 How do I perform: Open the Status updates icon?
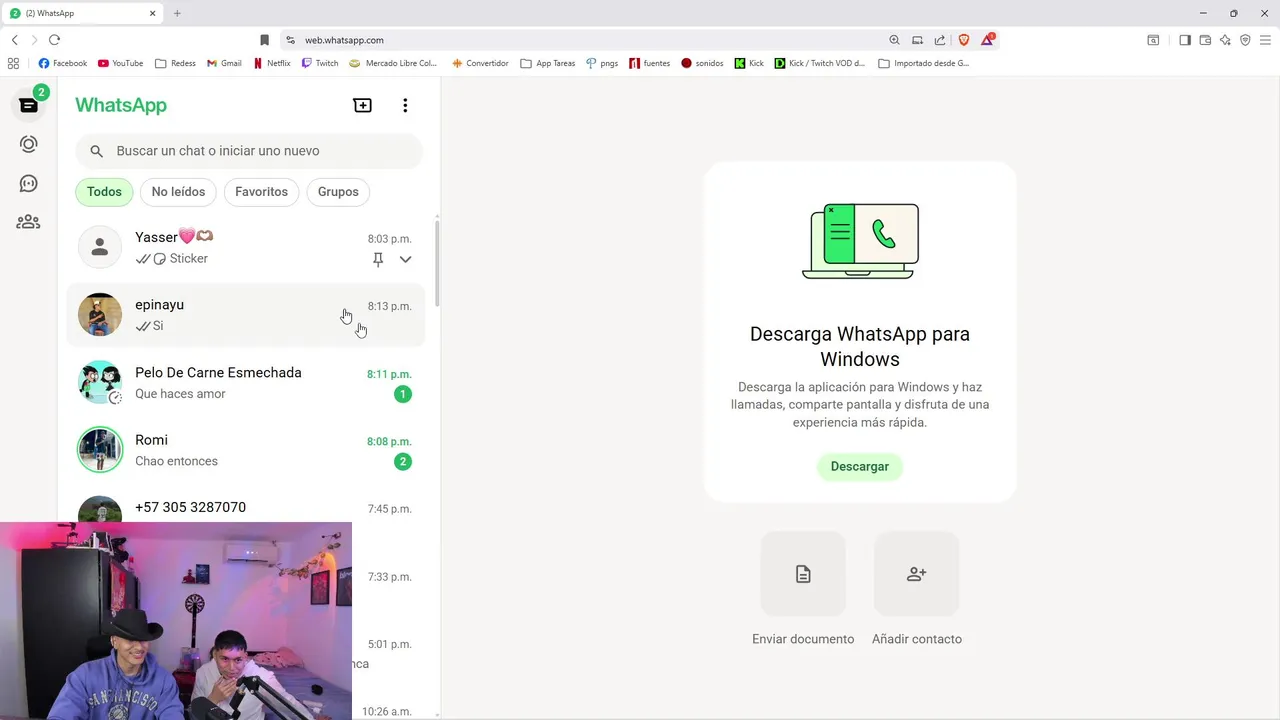click(x=28, y=144)
